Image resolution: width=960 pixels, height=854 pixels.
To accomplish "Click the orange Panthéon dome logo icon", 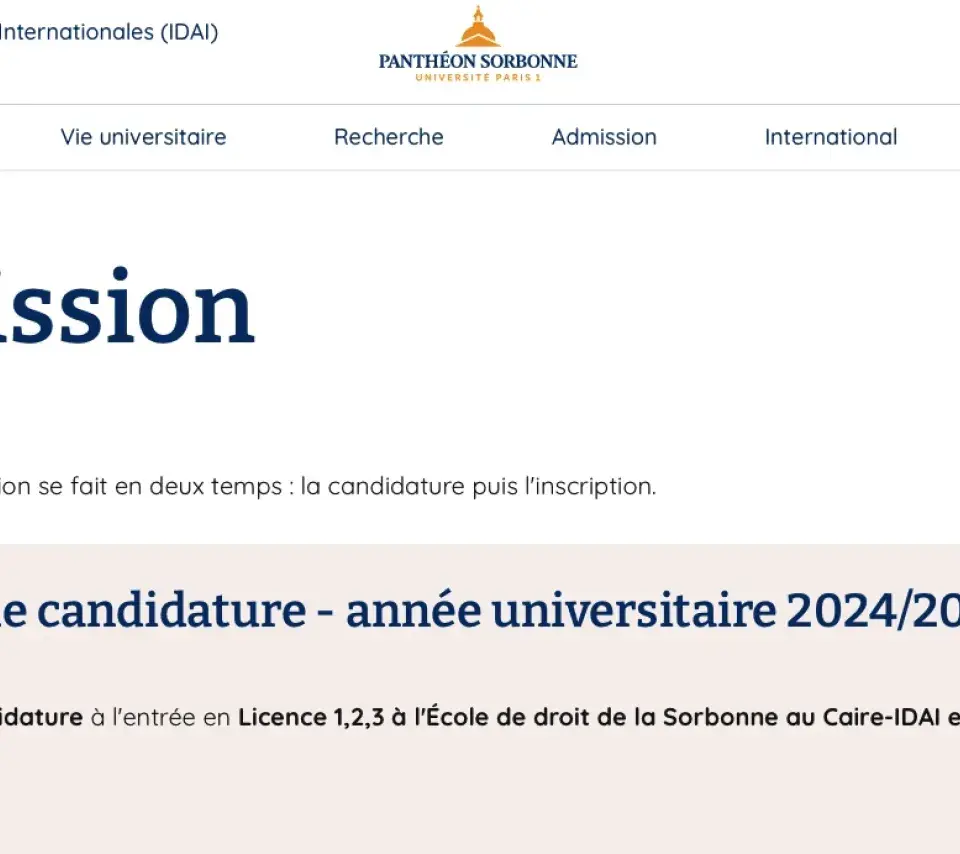I will click(478, 27).
